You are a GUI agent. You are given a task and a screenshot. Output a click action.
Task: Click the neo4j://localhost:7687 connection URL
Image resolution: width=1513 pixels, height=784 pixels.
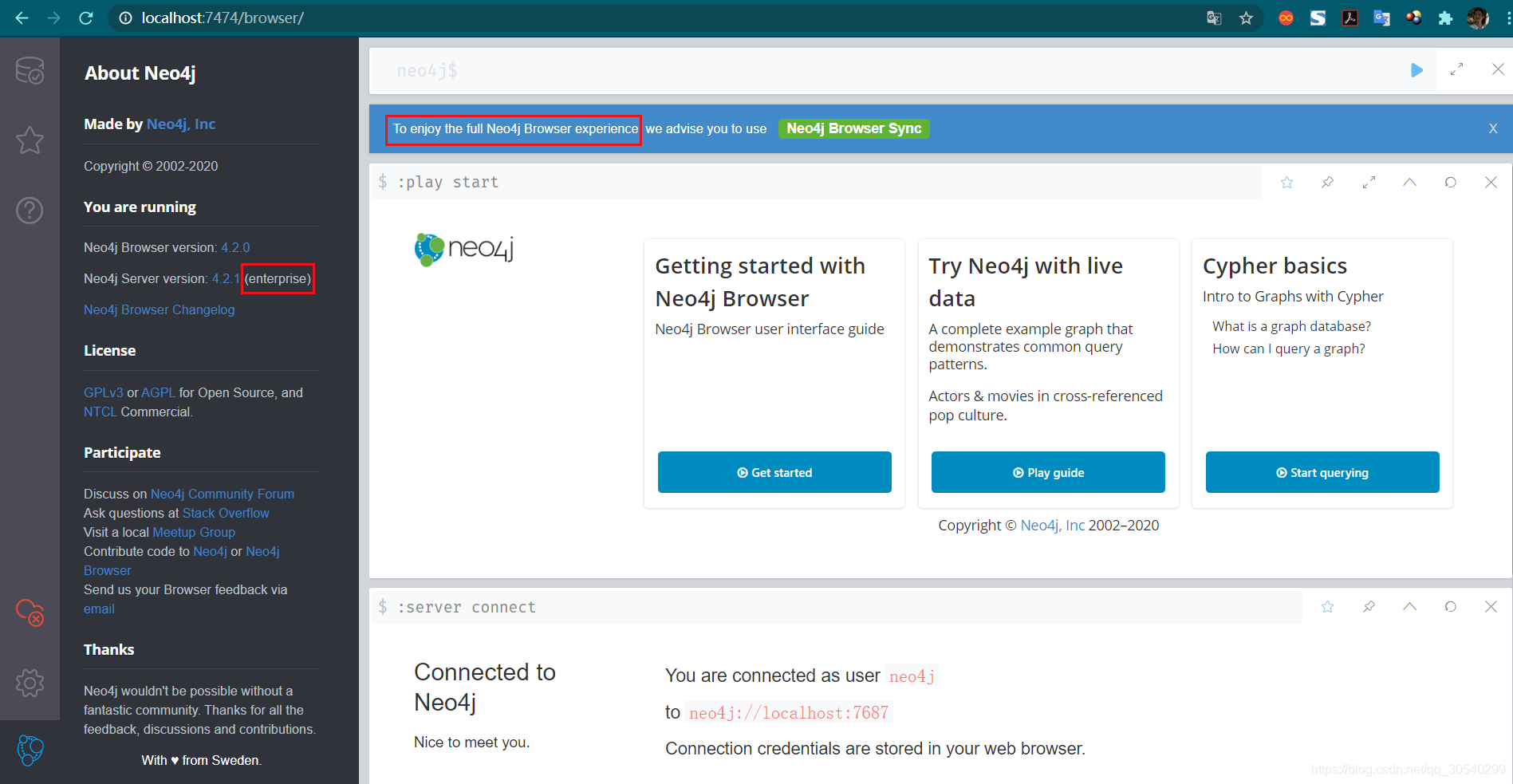(789, 712)
